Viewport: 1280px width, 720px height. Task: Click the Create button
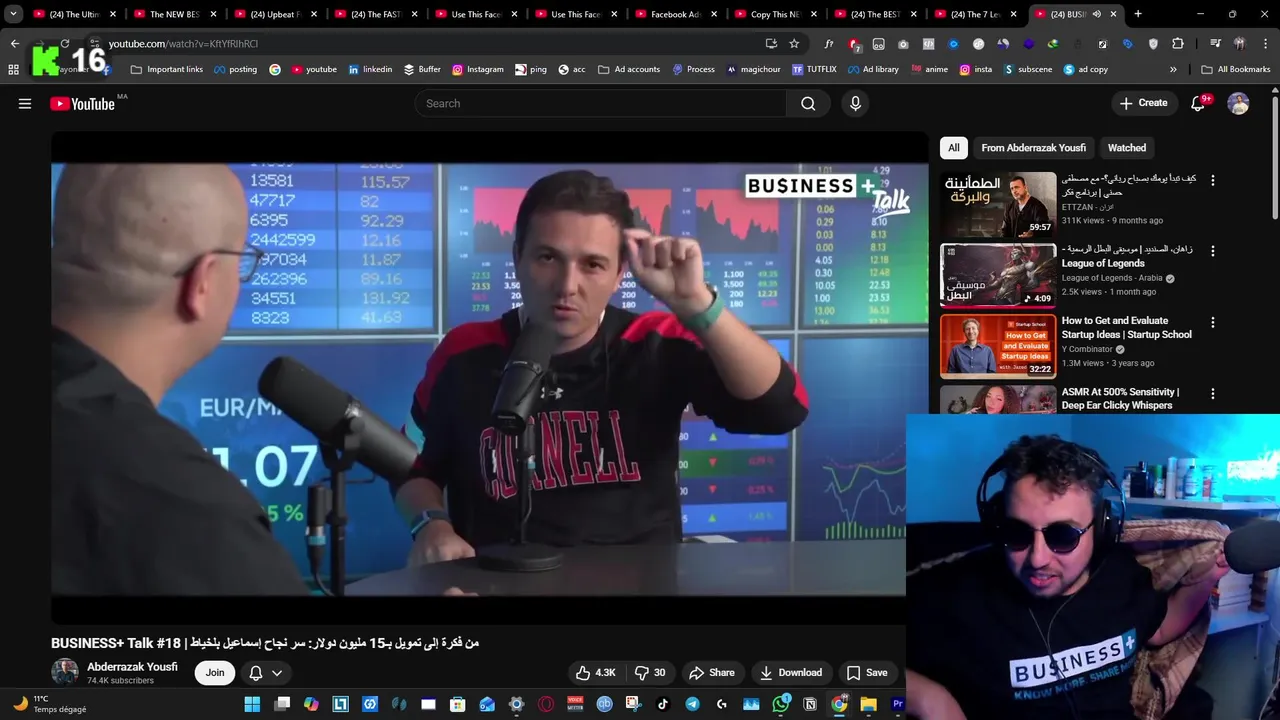click(1143, 104)
